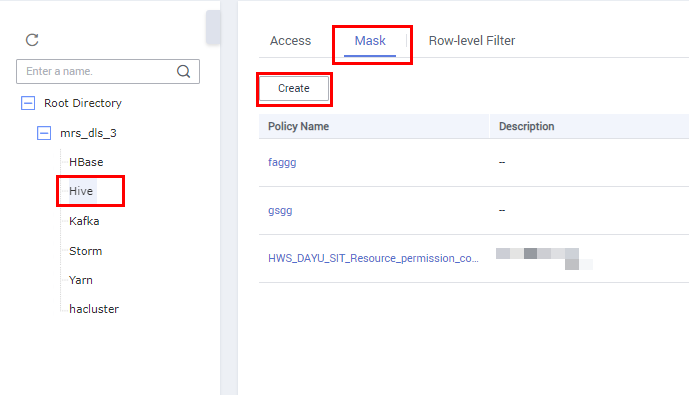Open the faggg policy link
Screen dimensions: 689x395
[282, 163]
